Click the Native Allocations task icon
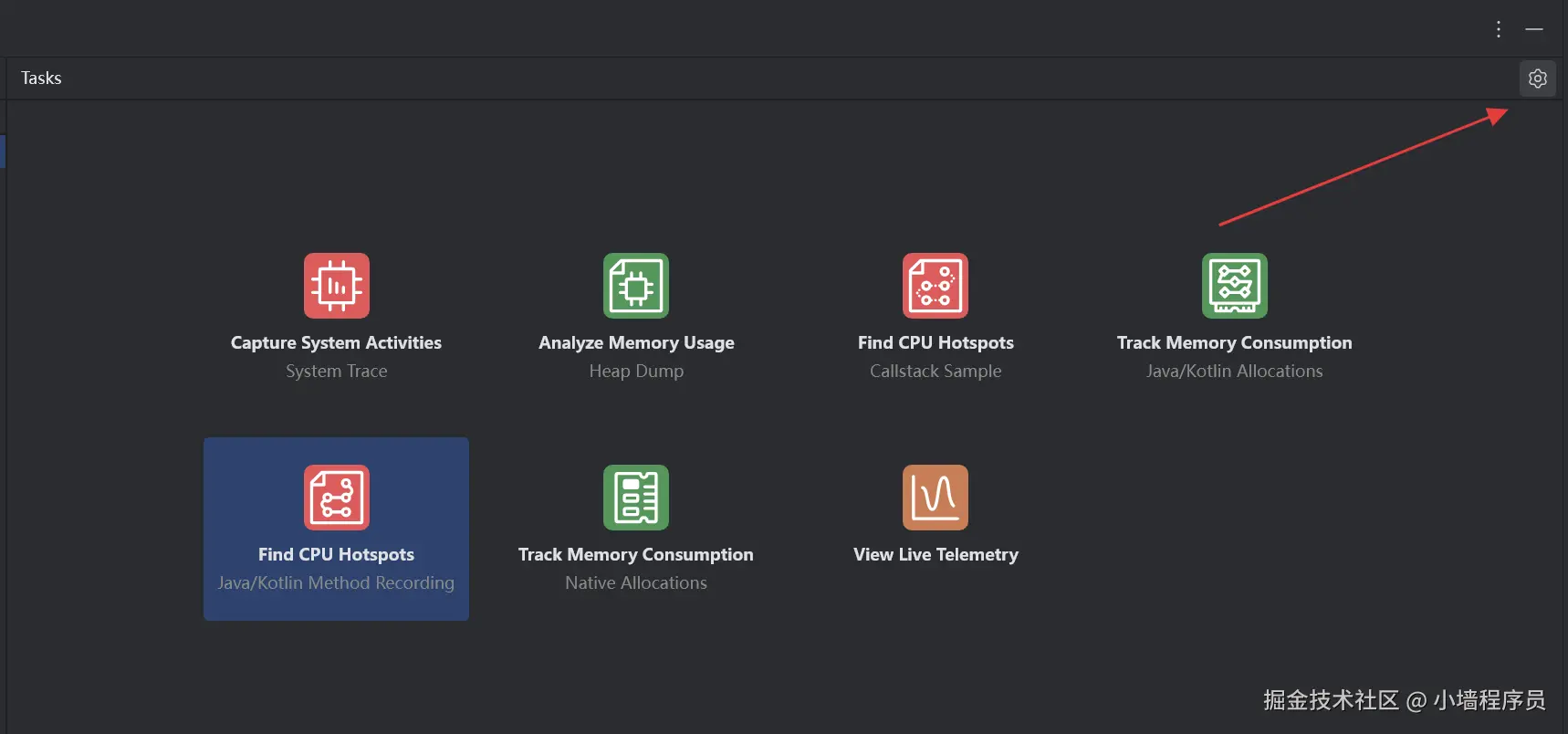The width and height of the screenshot is (1568, 734). click(636, 498)
